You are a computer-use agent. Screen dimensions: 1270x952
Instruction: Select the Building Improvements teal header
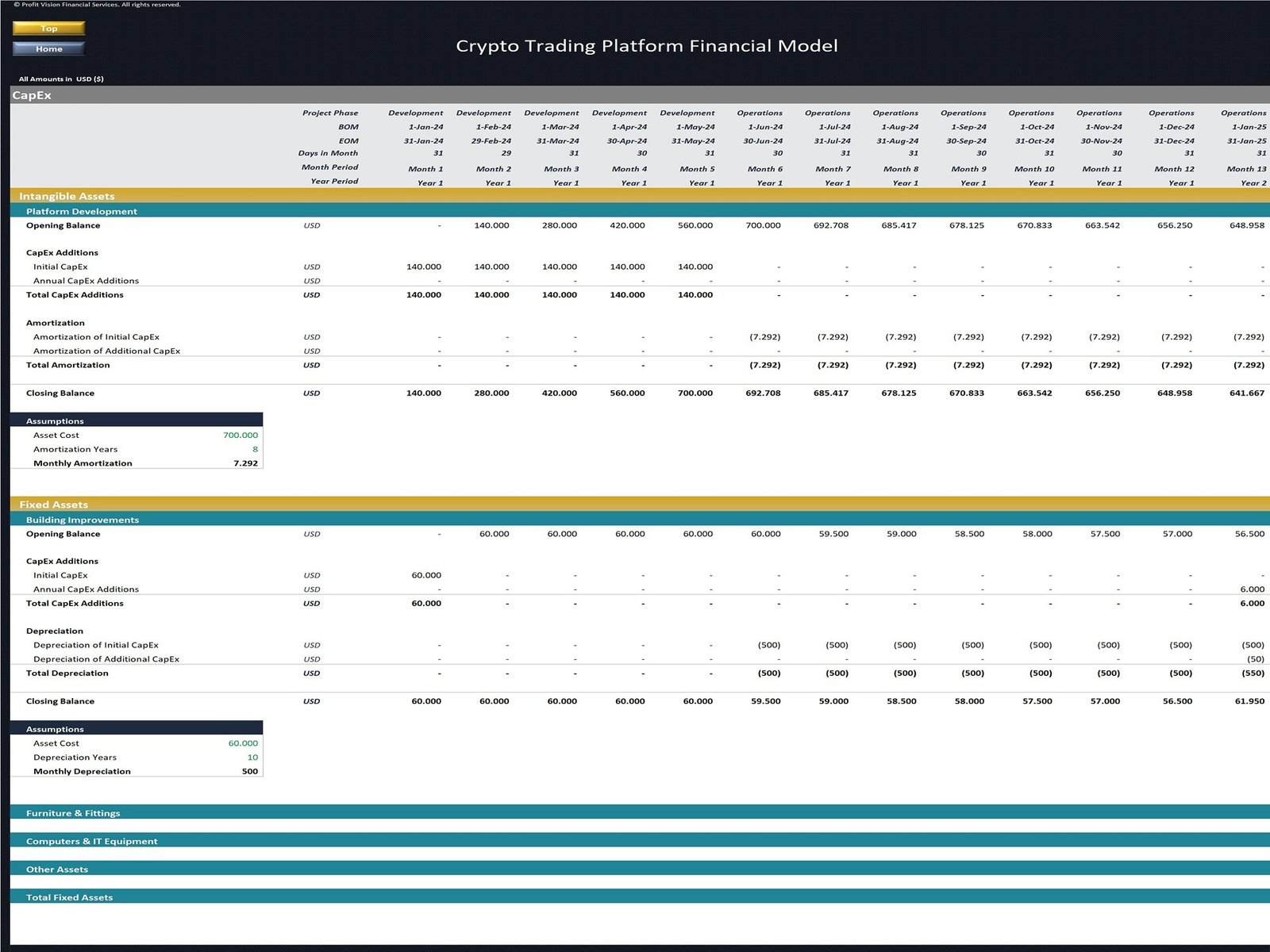[x=82, y=520]
